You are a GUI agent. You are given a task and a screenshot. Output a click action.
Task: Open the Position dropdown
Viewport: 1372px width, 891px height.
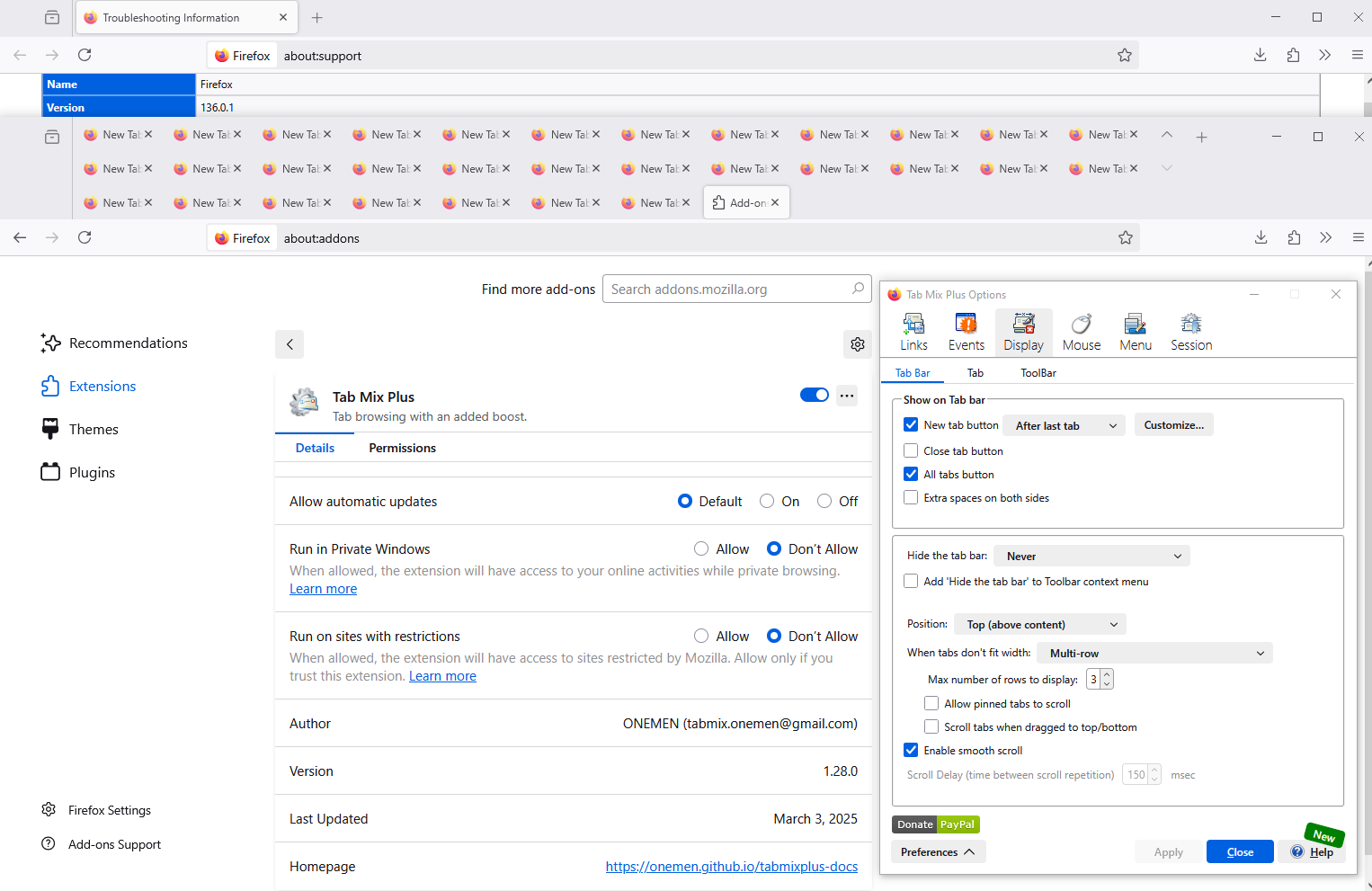[1040, 625]
